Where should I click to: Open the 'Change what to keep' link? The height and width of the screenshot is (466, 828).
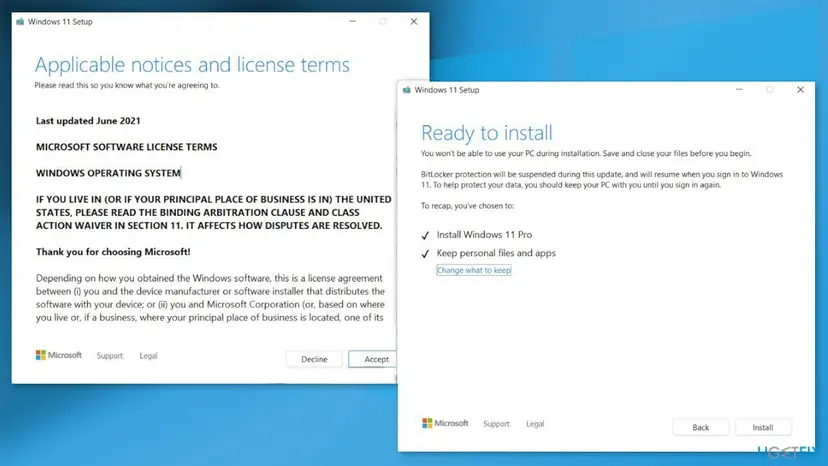click(x=474, y=270)
